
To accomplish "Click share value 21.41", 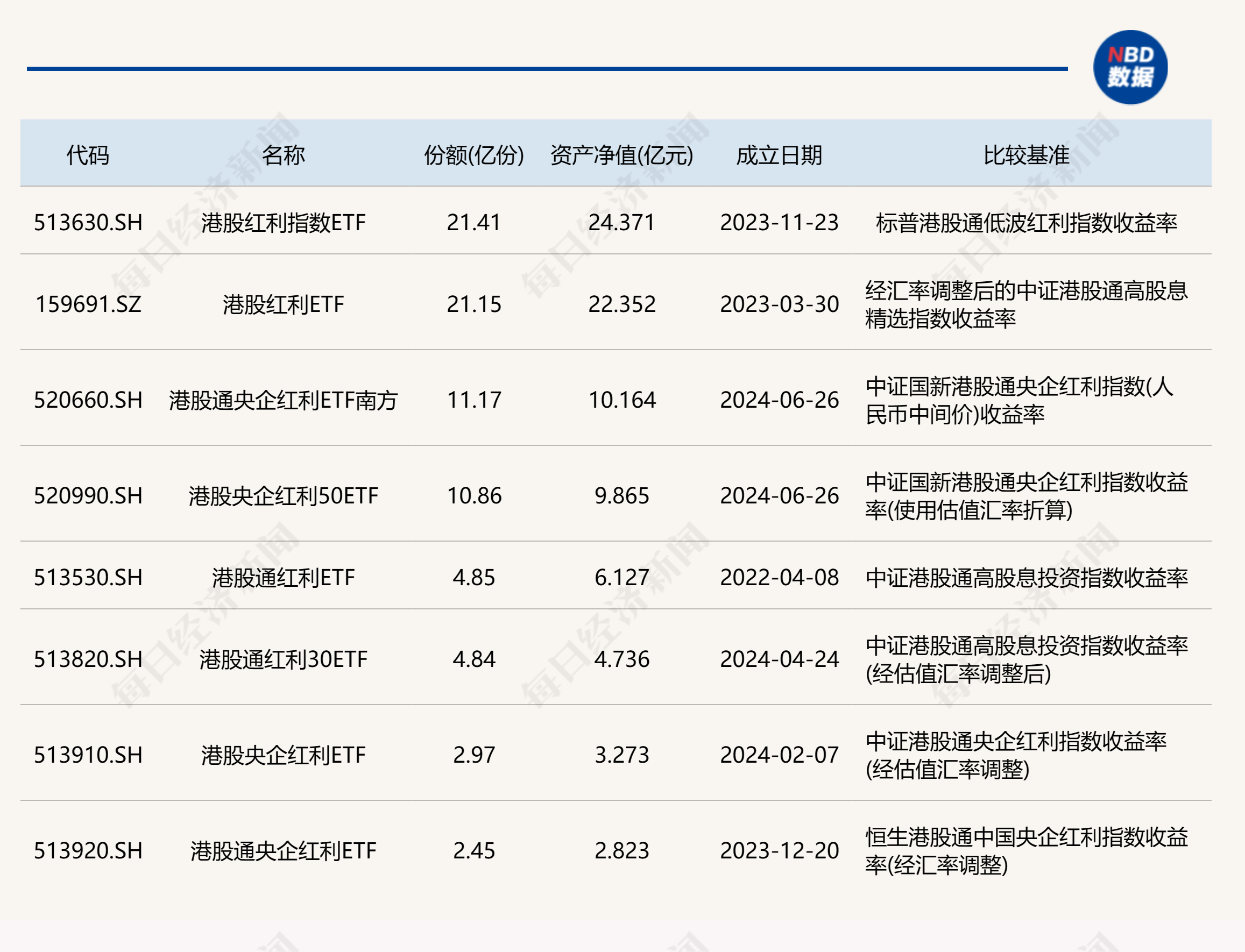I will (x=474, y=222).
